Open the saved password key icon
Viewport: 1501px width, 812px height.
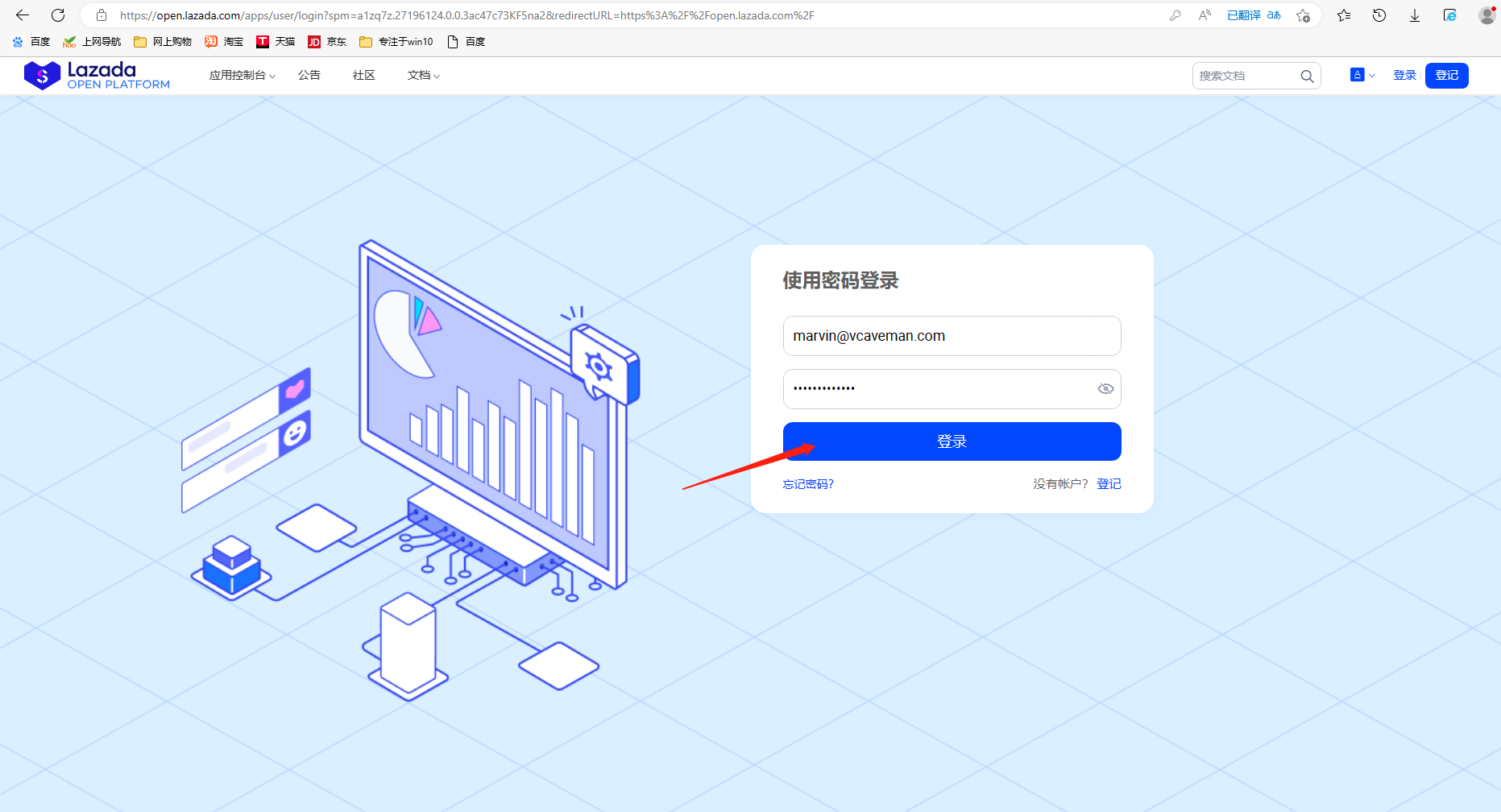[x=1176, y=15]
